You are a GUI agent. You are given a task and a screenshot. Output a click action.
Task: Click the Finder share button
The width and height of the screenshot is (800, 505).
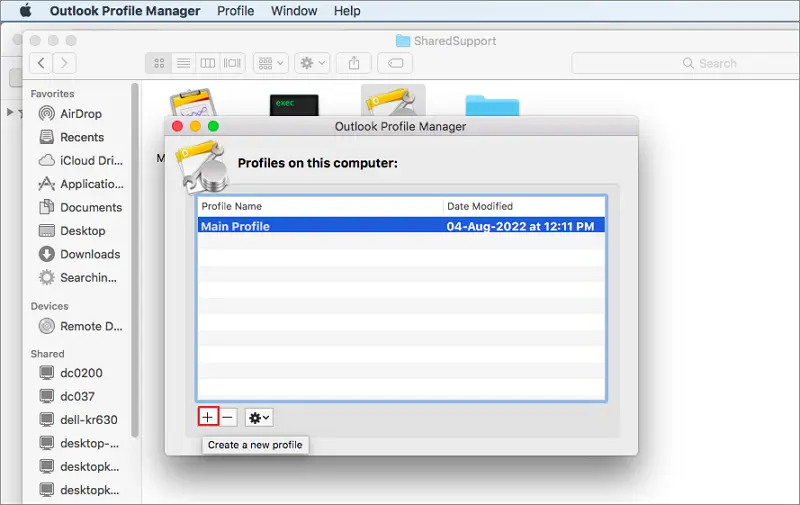pyautogui.click(x=354, y=63)
